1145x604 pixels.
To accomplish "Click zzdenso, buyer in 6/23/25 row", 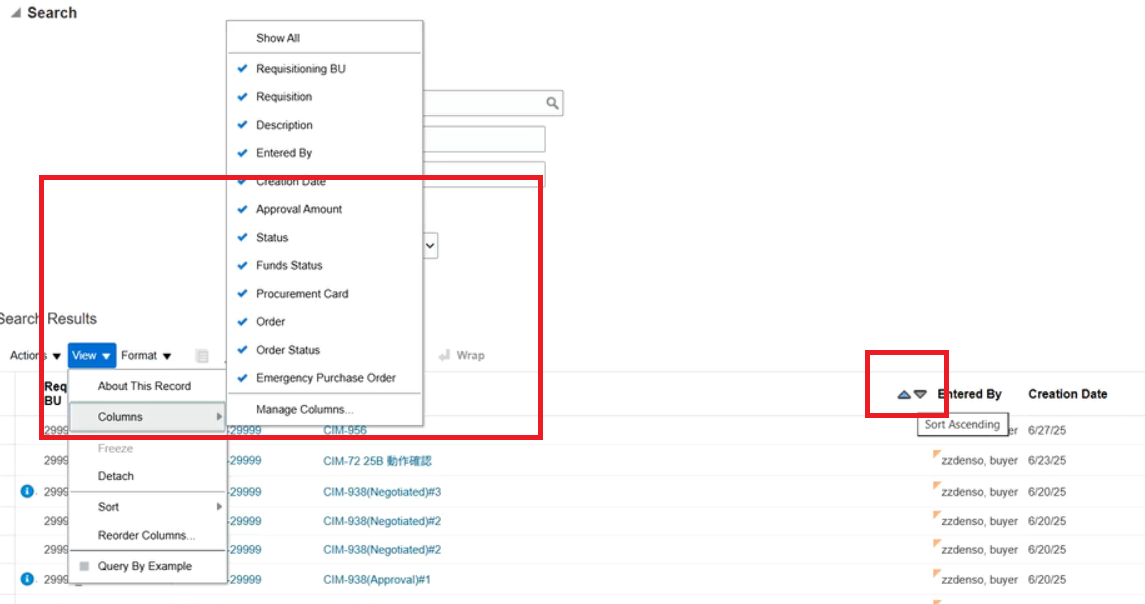I will (x=979, y=461).
